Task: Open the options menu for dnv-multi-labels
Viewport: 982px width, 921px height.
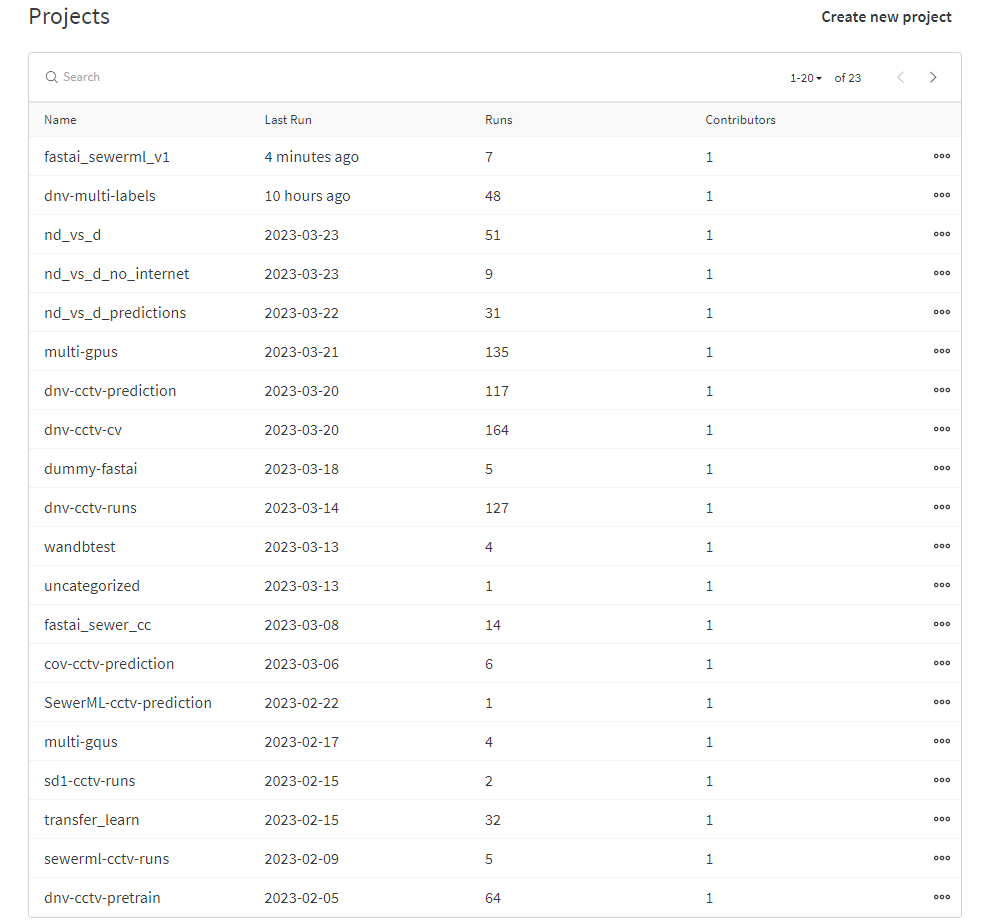Action: 941,195
